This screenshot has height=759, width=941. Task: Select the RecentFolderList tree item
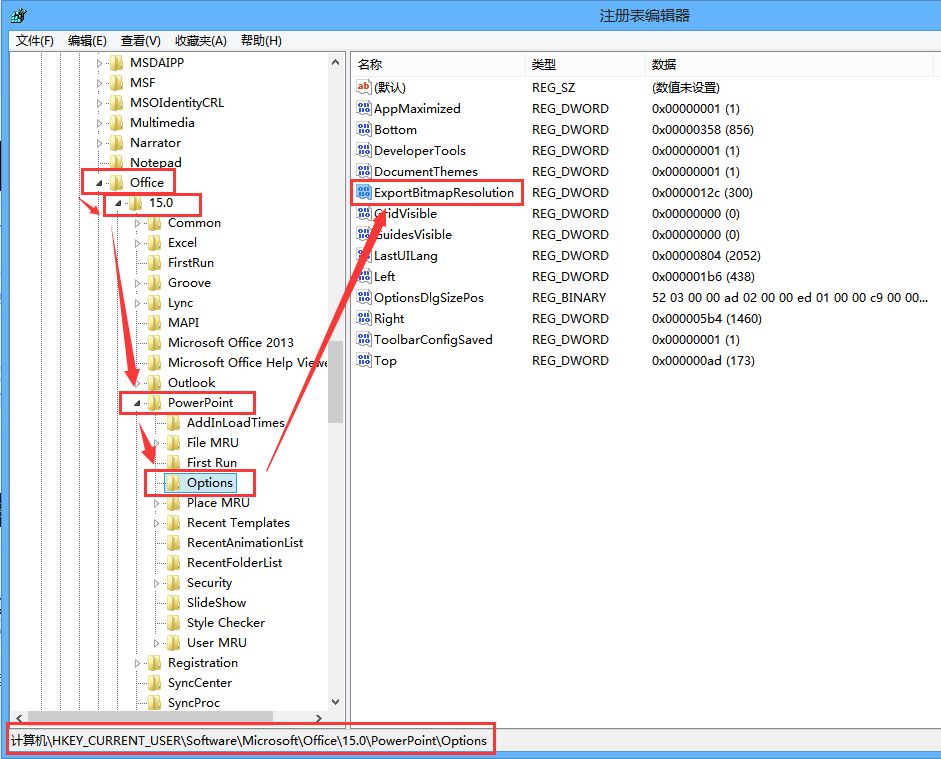(x=234, y=563)
